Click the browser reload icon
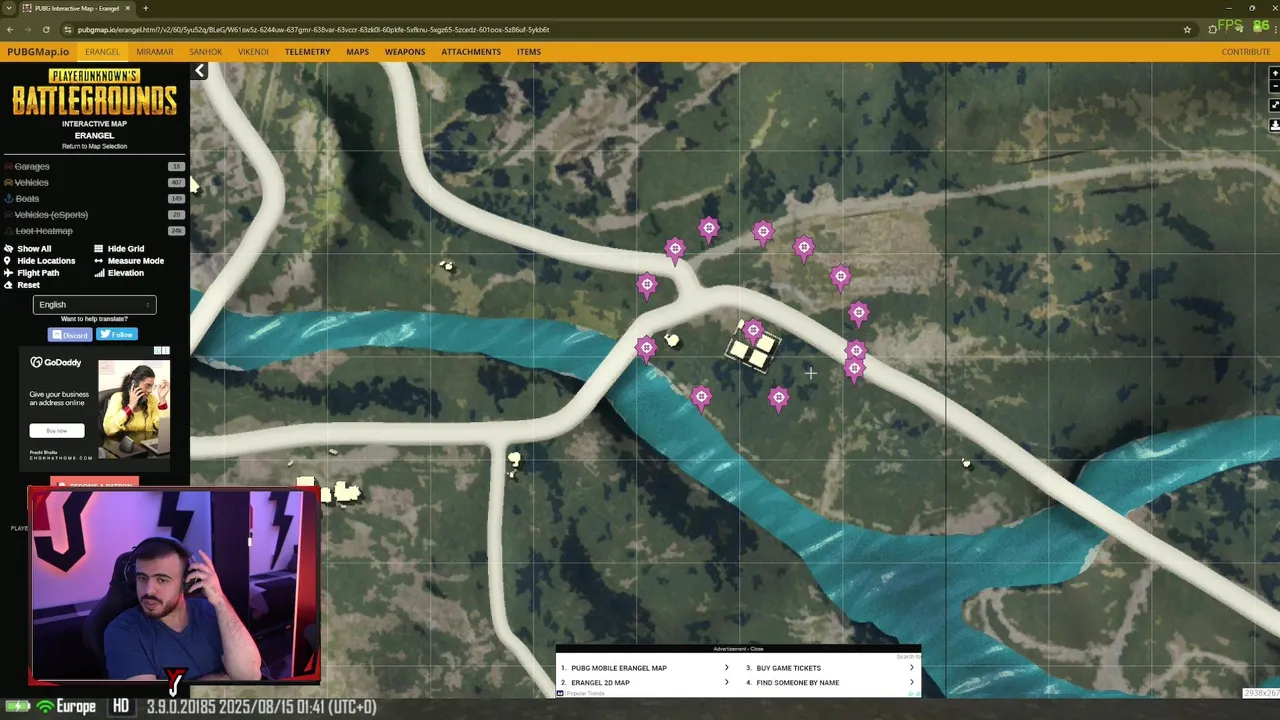 [46, 30]
